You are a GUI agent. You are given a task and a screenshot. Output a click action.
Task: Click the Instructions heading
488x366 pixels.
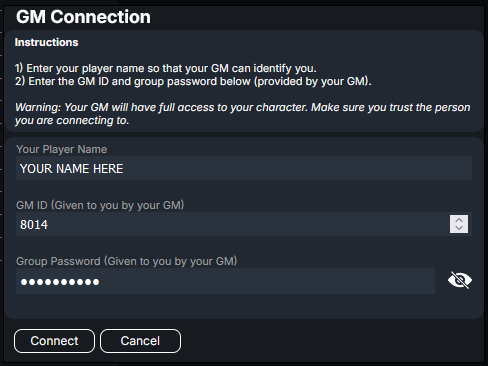click(47, 42)
